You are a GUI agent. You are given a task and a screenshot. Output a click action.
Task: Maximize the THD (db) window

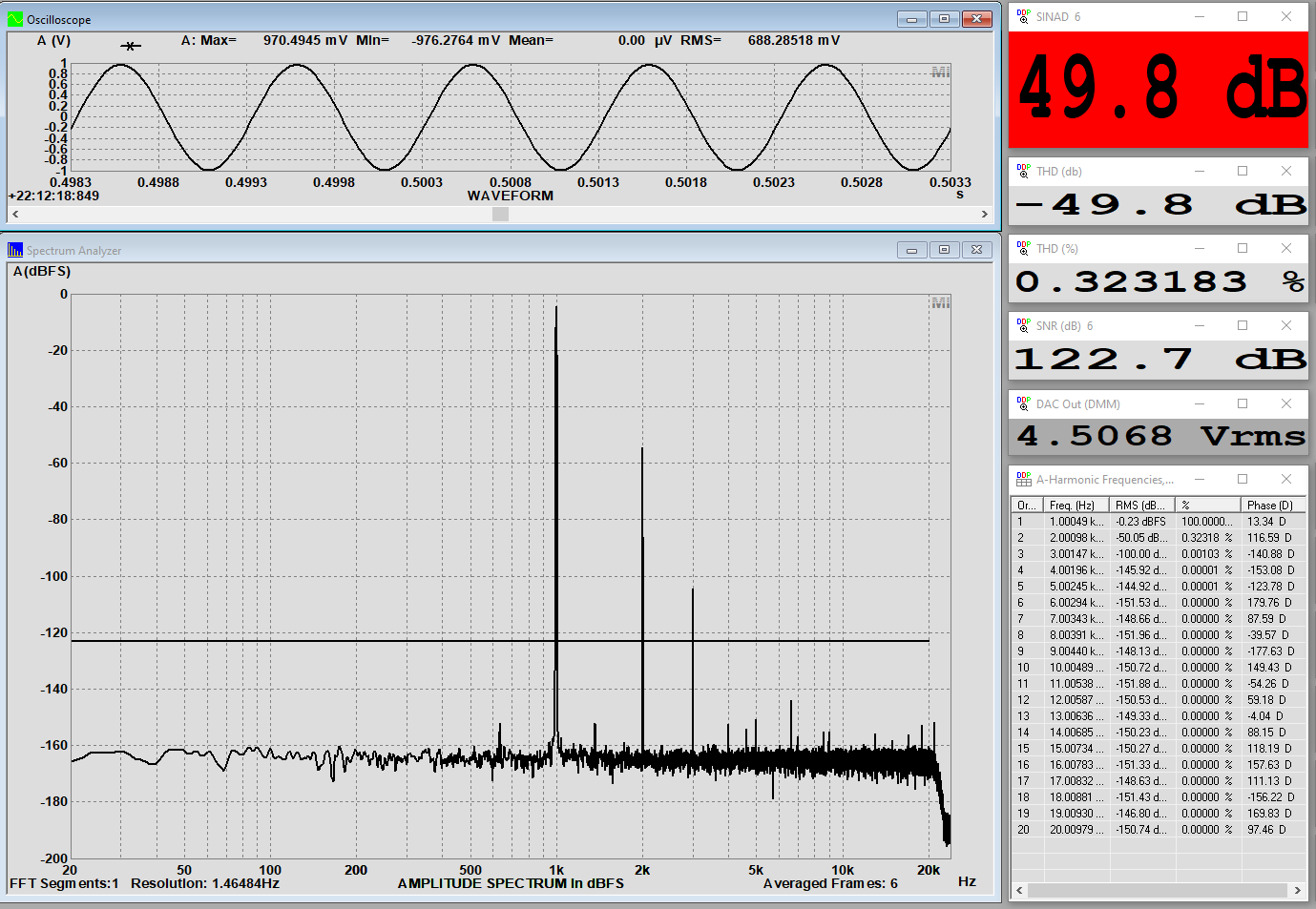[x=1243, y=171]
